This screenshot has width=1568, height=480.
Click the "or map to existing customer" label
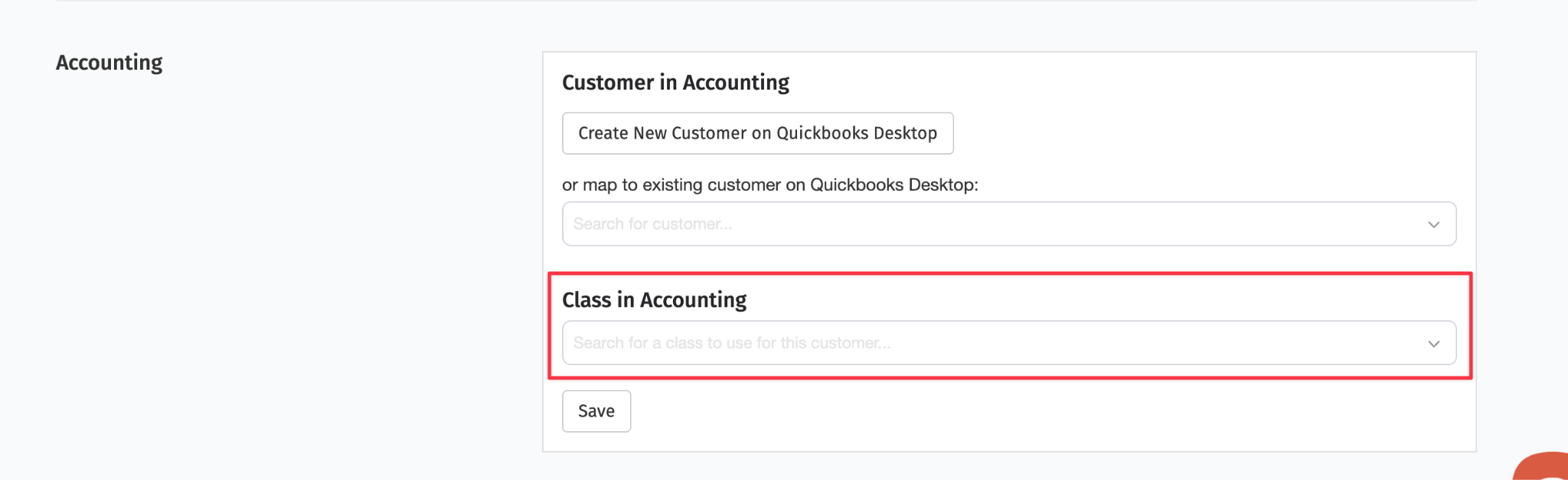click(x=770, y=184)
